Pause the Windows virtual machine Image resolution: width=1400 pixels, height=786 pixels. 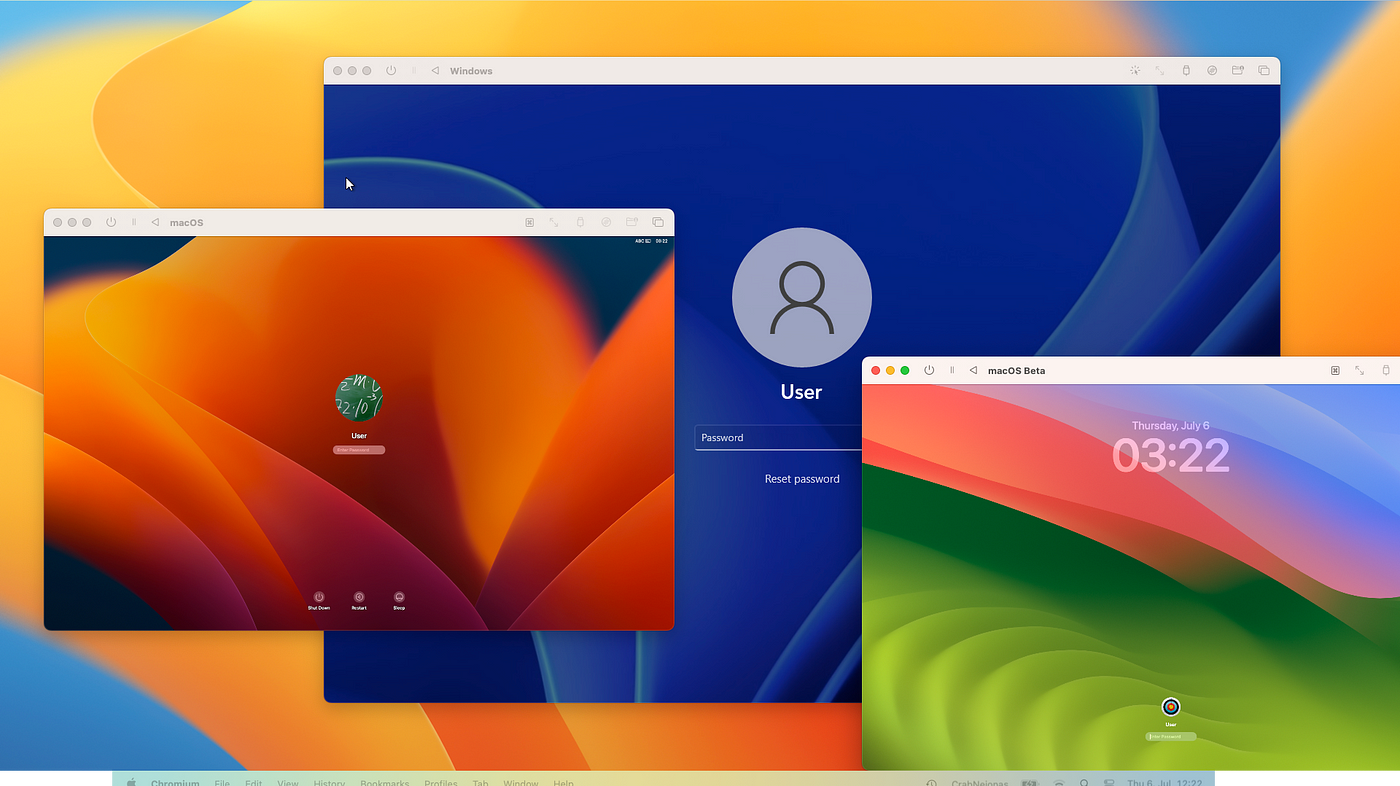click(x=414, y=71)
